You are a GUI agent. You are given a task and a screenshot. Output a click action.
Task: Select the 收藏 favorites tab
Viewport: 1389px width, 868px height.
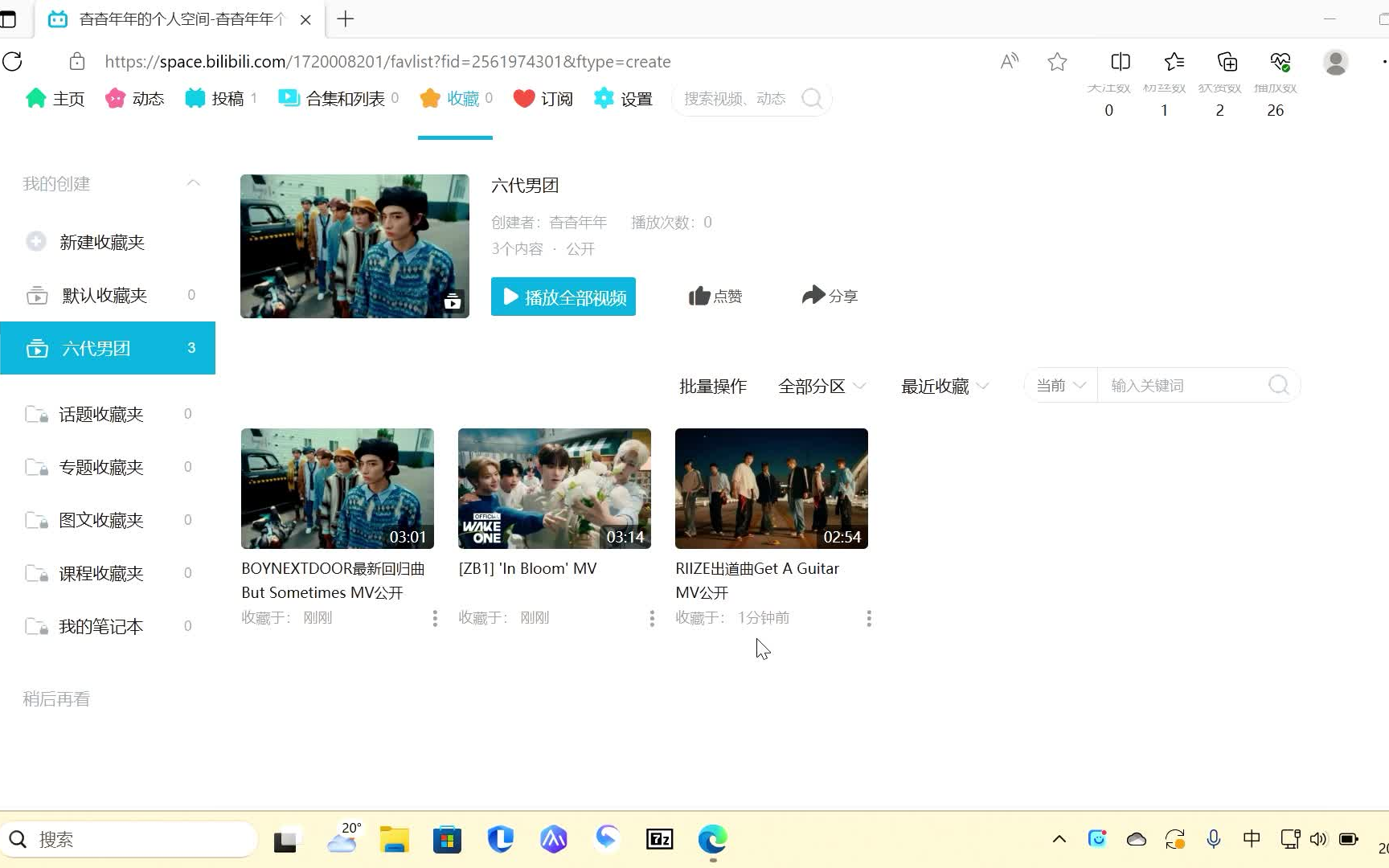coord(456,98)
